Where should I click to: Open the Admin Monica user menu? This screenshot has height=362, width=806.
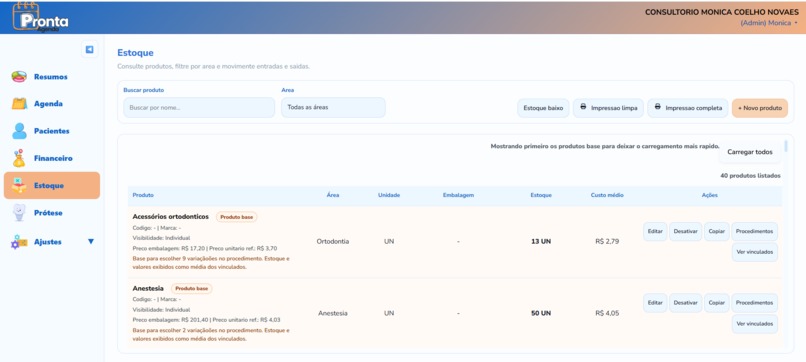[769, 23]
